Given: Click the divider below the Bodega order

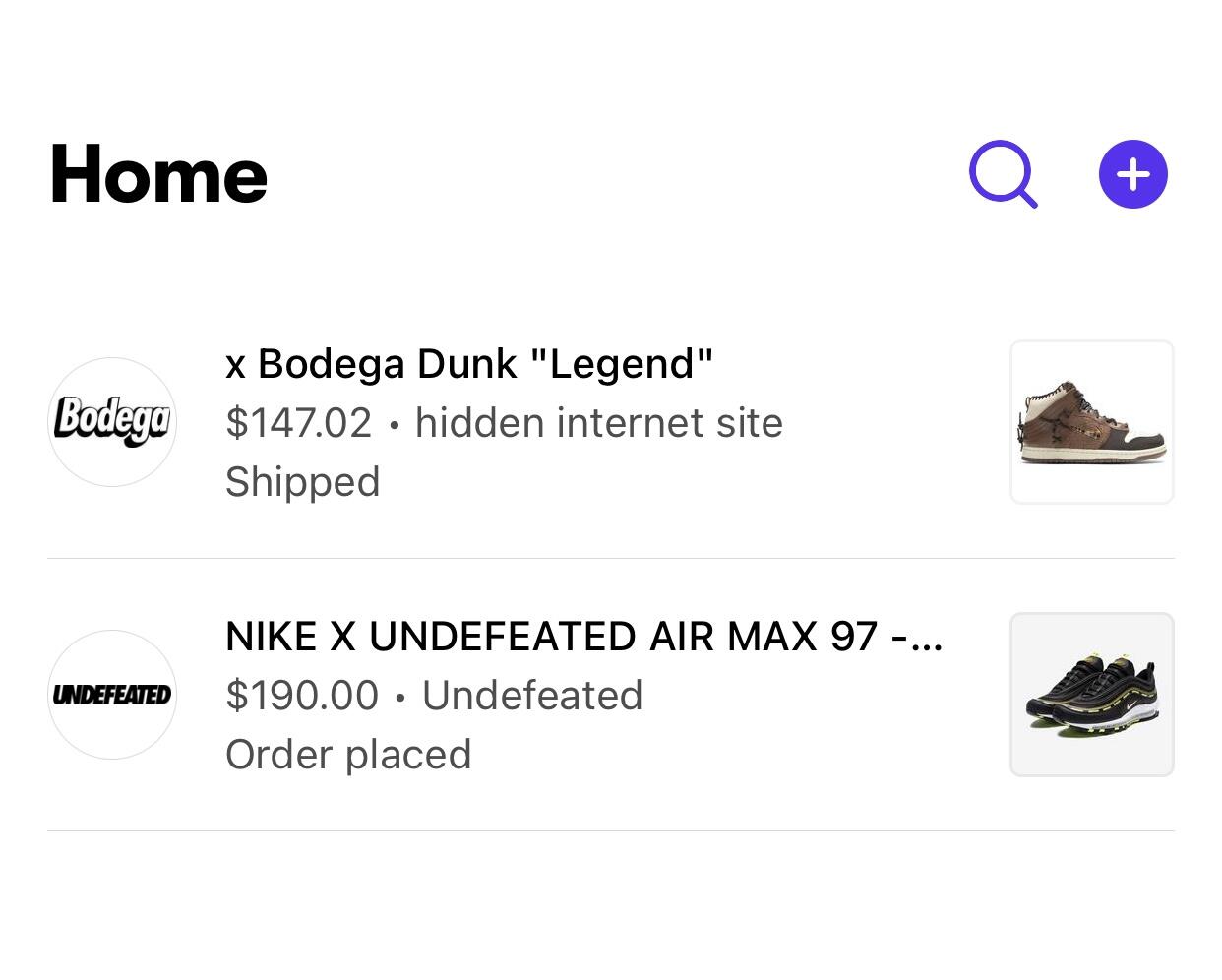Looking at the screenshot, I should pos(610,558).
